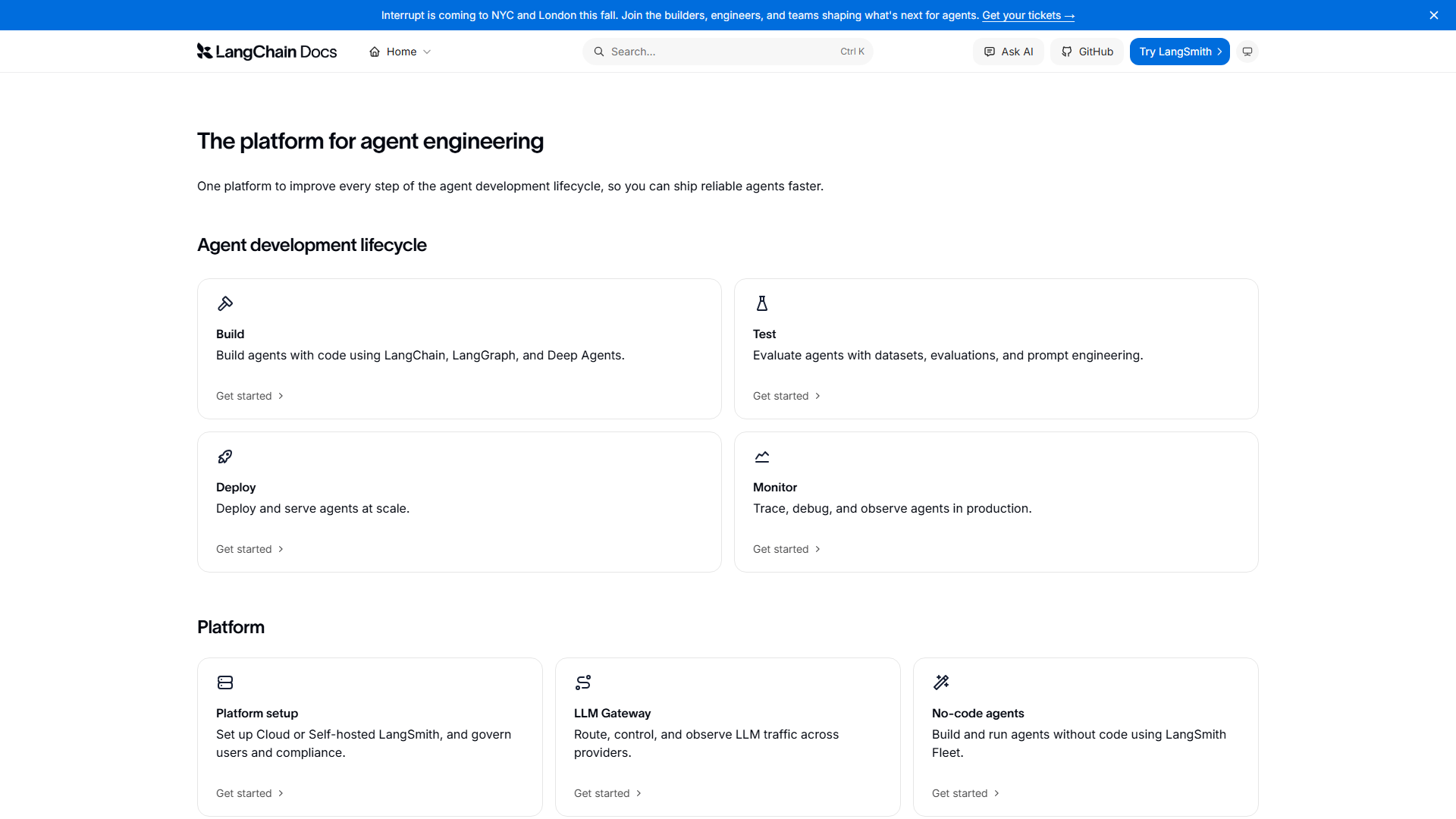
Task: Click the LLM Gateway route icon
Action: tap(583, 682)
